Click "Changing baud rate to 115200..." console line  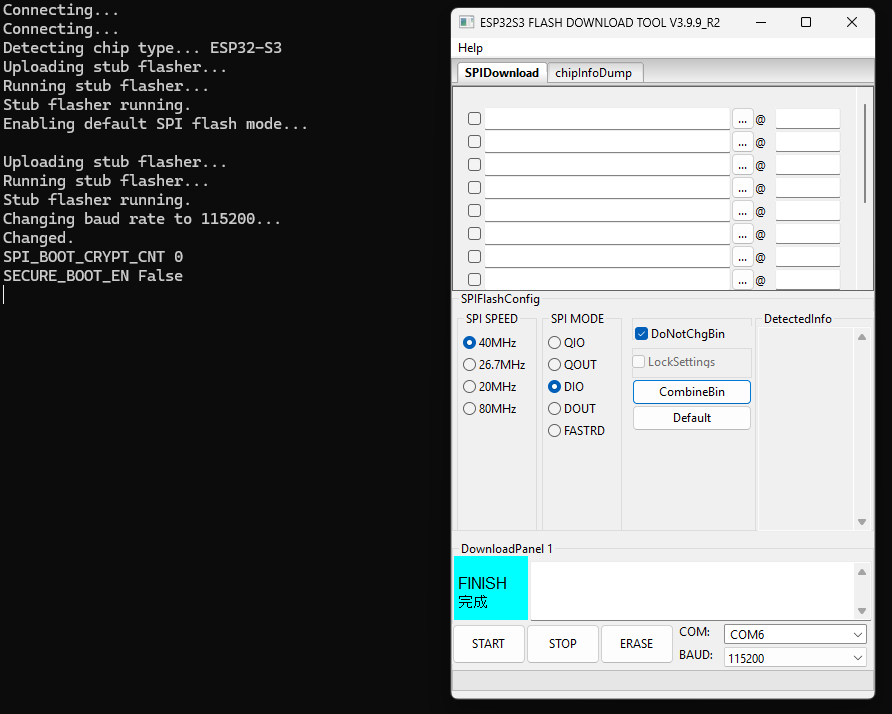point(142,219)
